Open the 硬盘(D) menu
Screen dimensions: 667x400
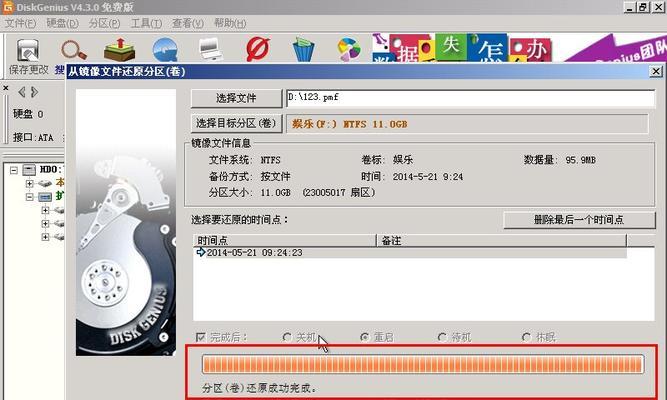(63, 23)
